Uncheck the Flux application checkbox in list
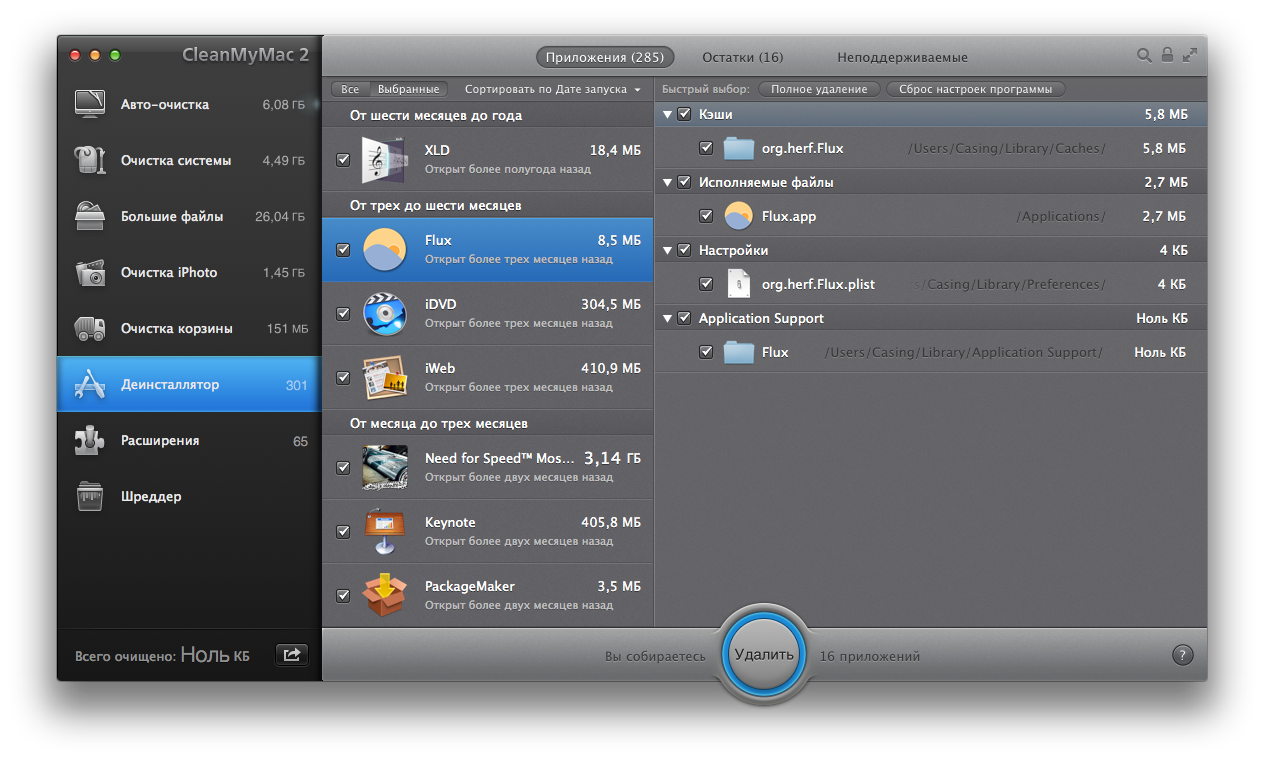 (343, 250)
